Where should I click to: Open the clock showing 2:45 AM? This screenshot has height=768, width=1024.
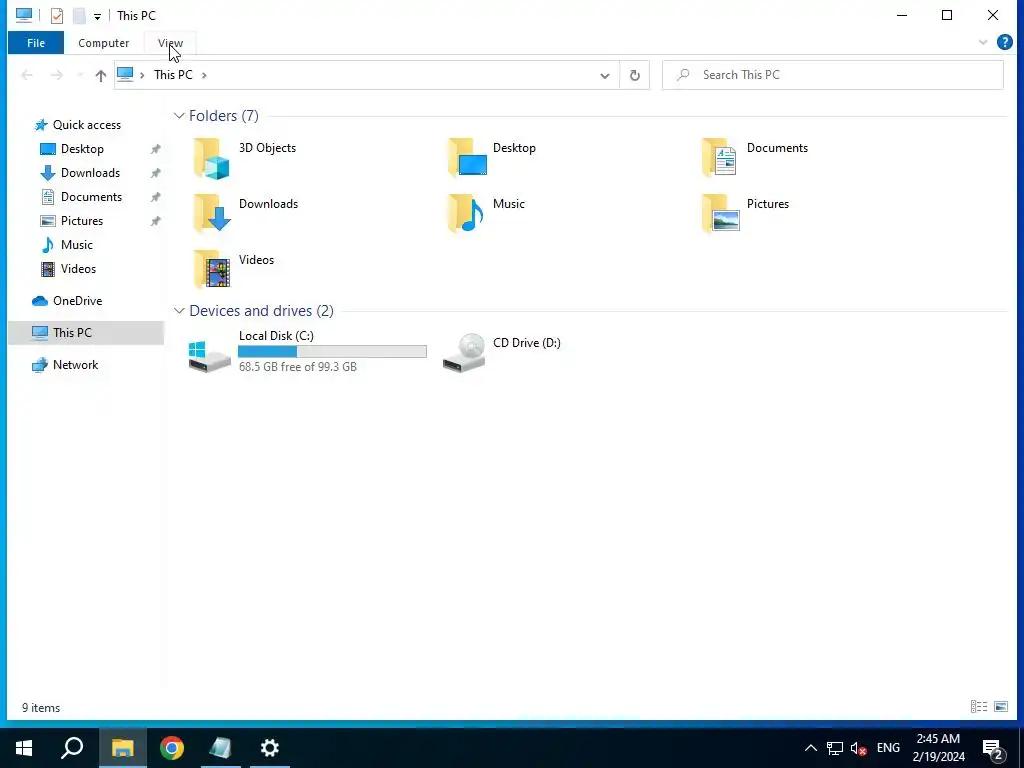pos(938,748)
